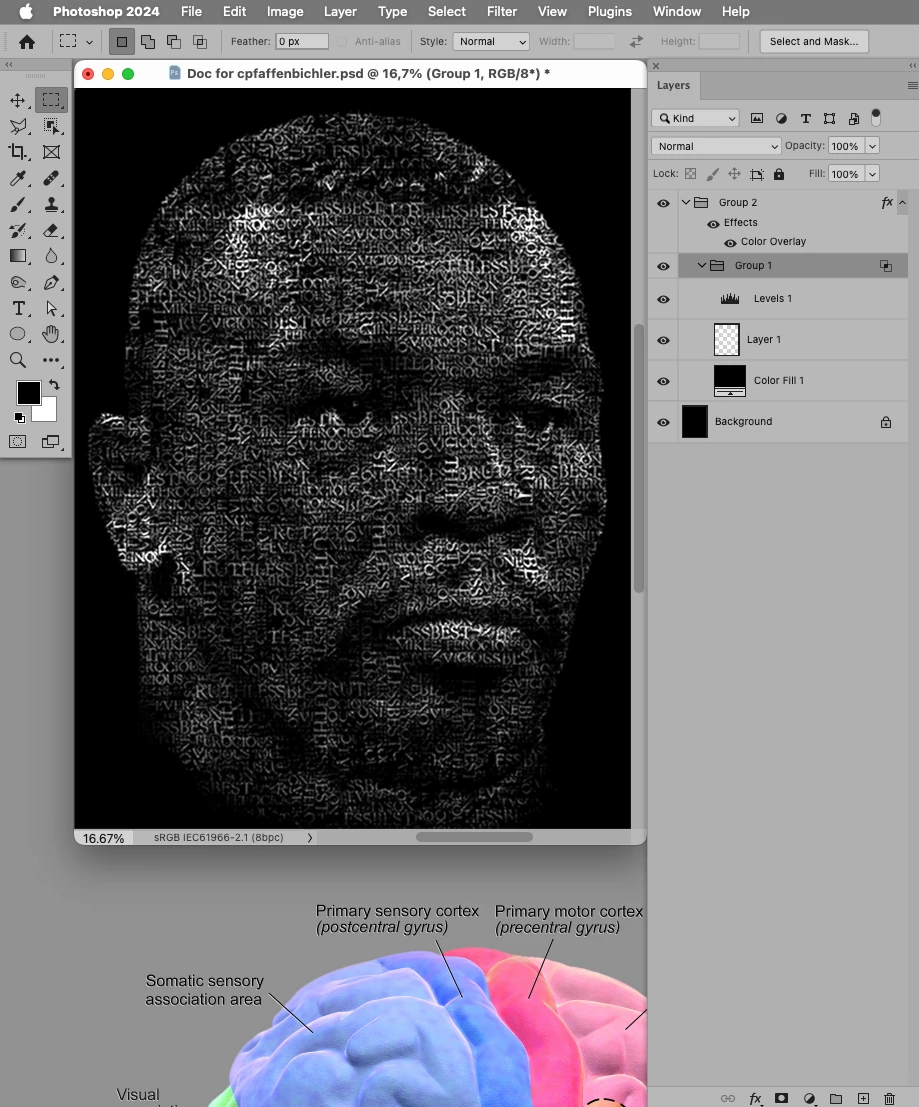
Task: Select the Move tool
Action: [18, 100]
